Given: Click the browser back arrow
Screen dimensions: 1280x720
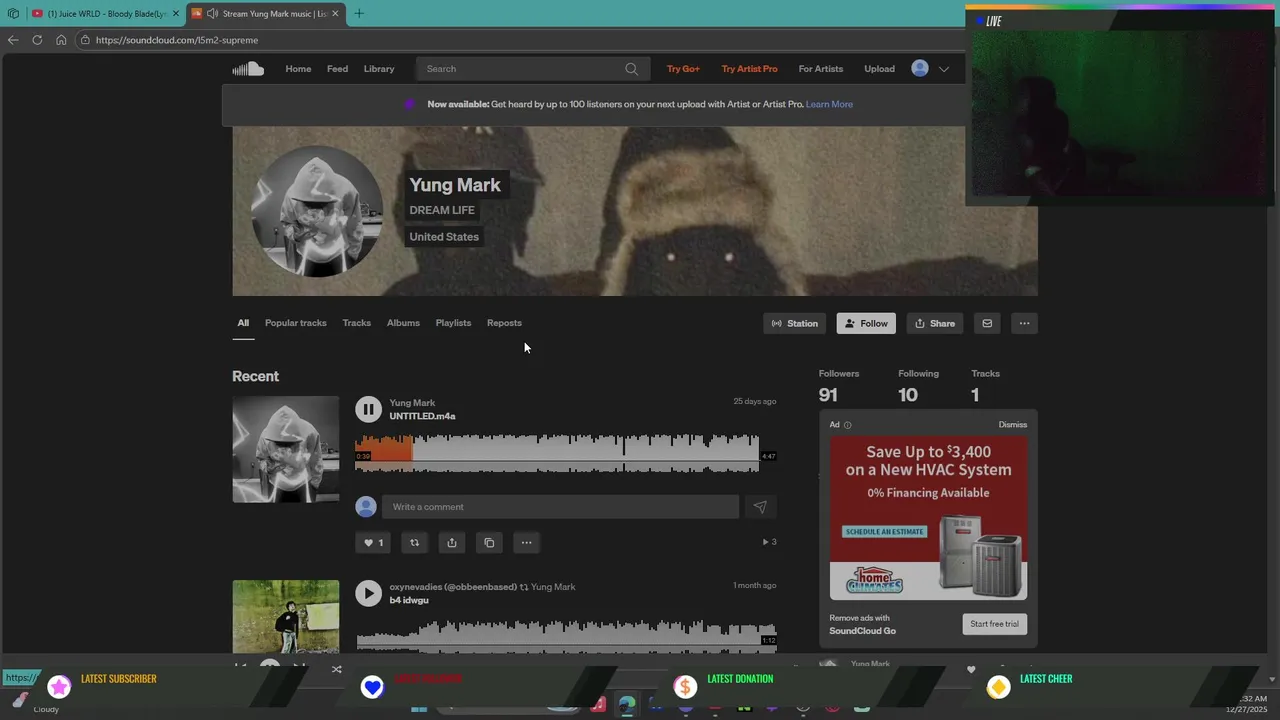Looking at the screenshot, I should (x=12, y=40).
